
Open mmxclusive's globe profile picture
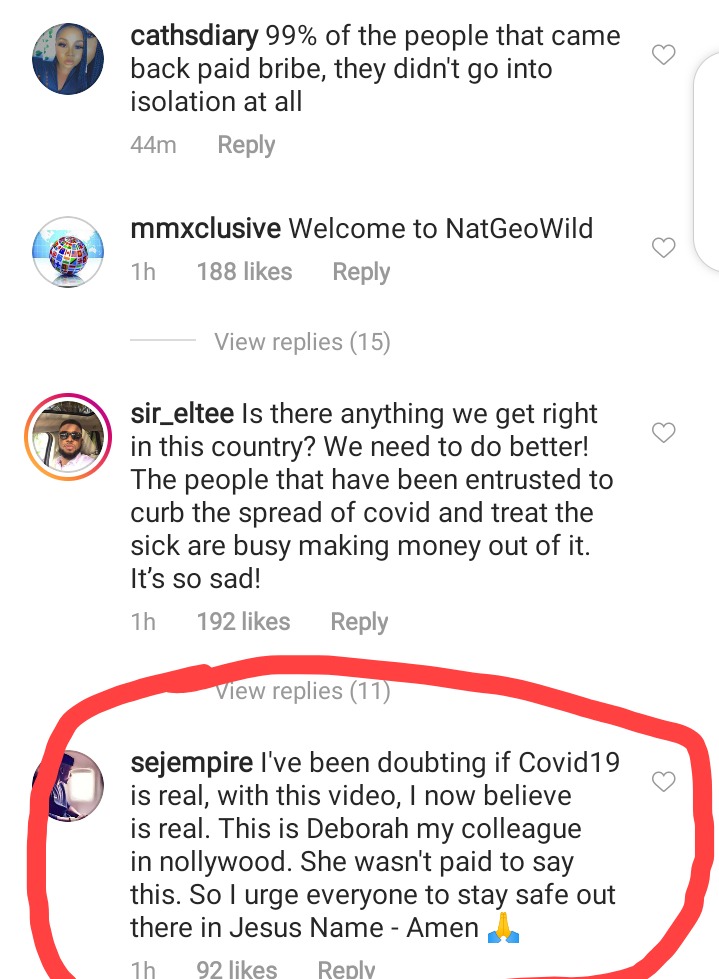(68, 252)
